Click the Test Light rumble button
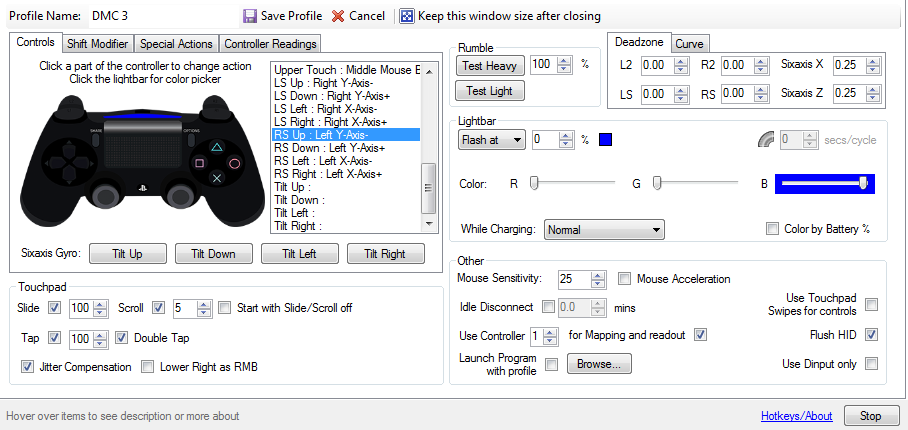 [x=490, y=91]
